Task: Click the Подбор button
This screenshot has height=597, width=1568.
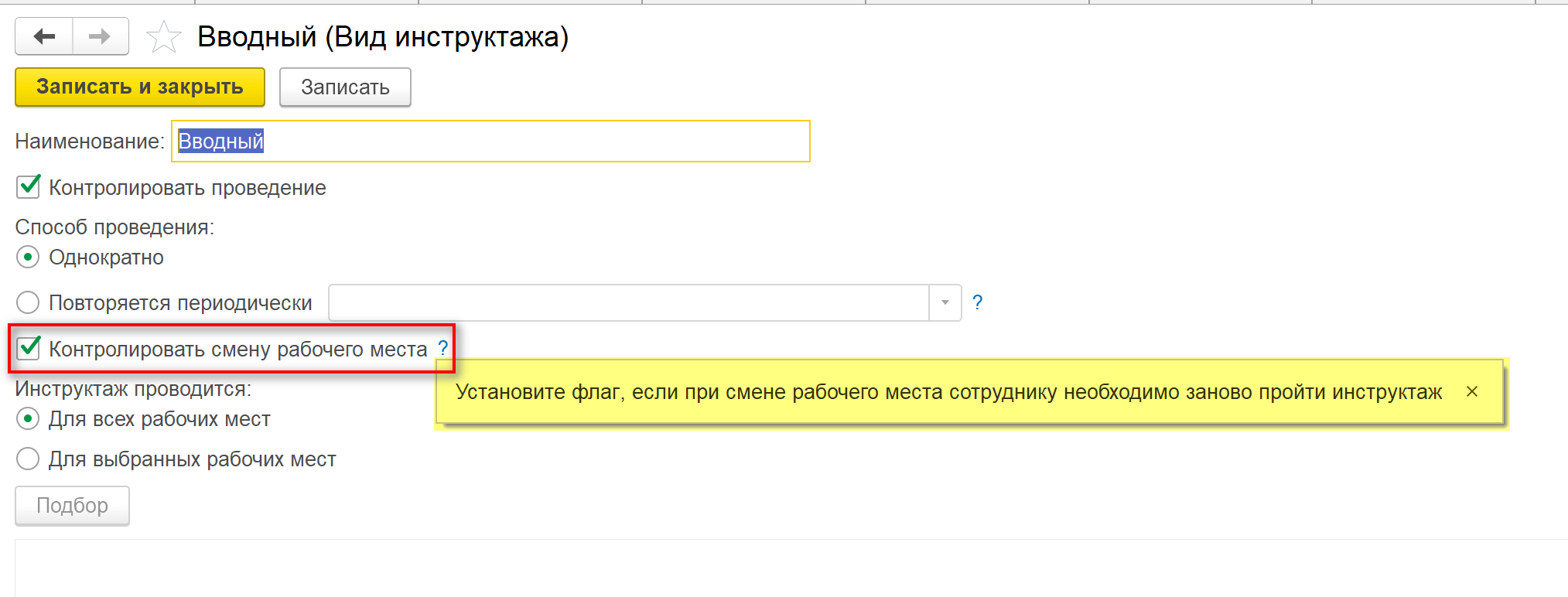Action: (72, 506)
